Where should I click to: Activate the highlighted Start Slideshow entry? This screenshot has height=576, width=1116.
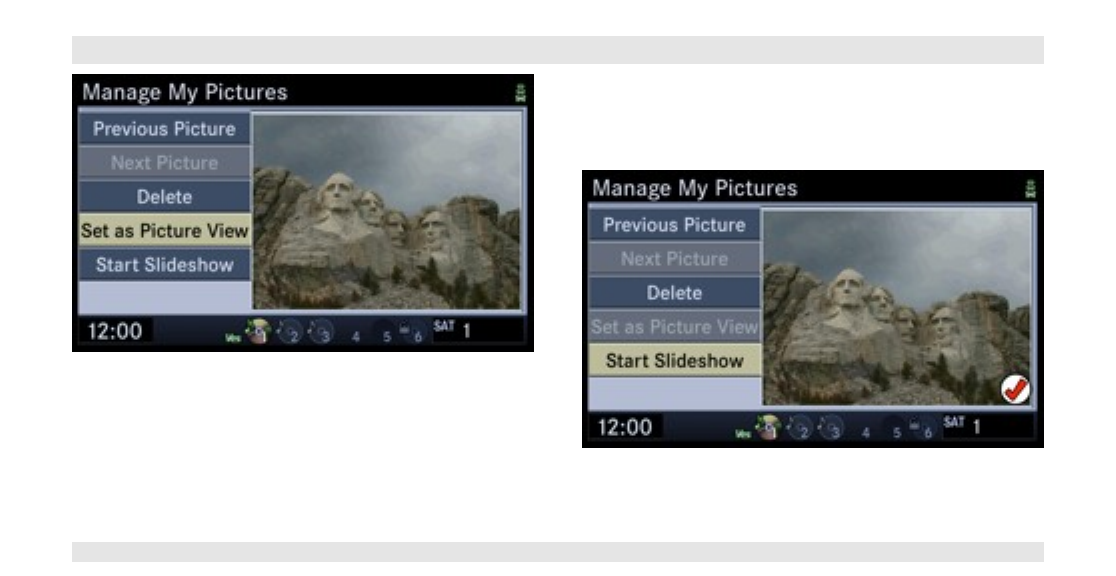[674, 361]
